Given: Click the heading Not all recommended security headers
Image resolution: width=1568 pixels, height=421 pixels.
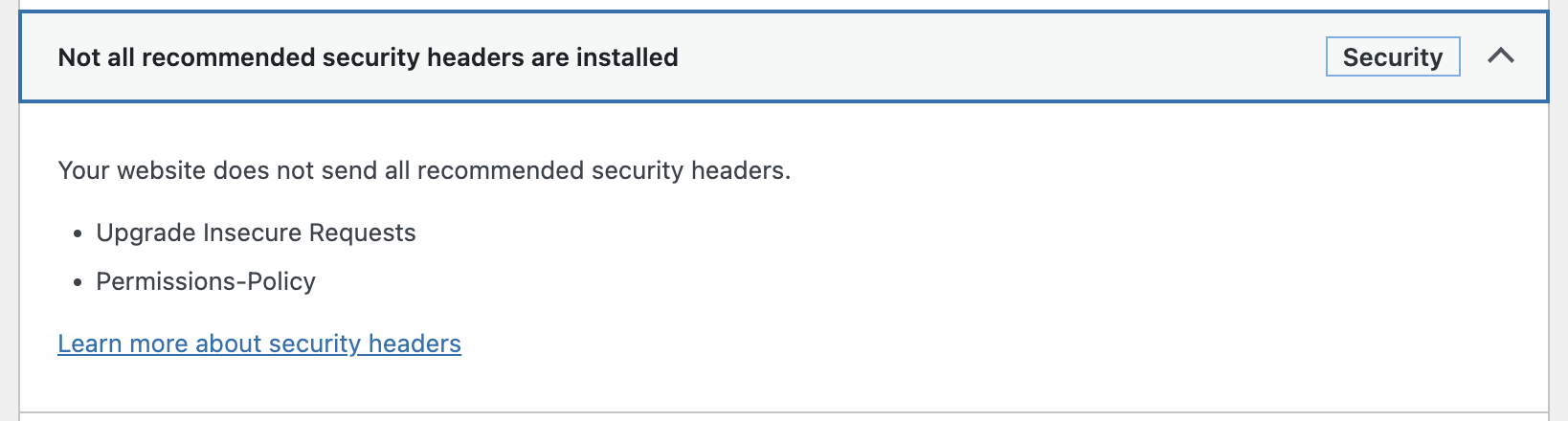Looking at the screenshot, I should 368,57.
